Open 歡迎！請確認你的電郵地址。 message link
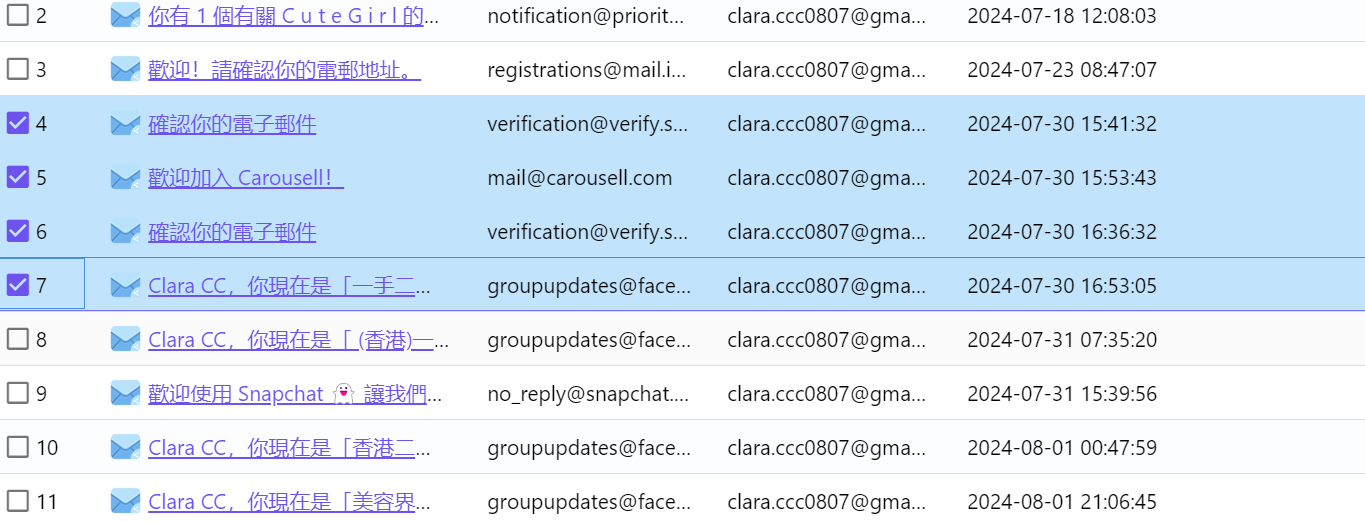The height and width of the screenshot is (522, 1365). click(x=284, y=70)
